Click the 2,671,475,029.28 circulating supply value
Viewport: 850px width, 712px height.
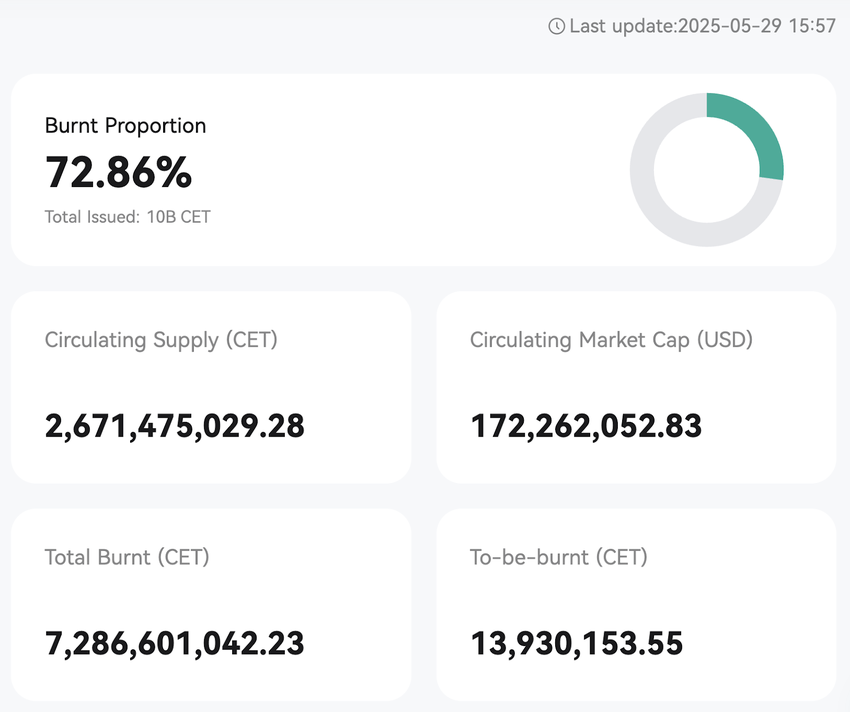point(175,426)
